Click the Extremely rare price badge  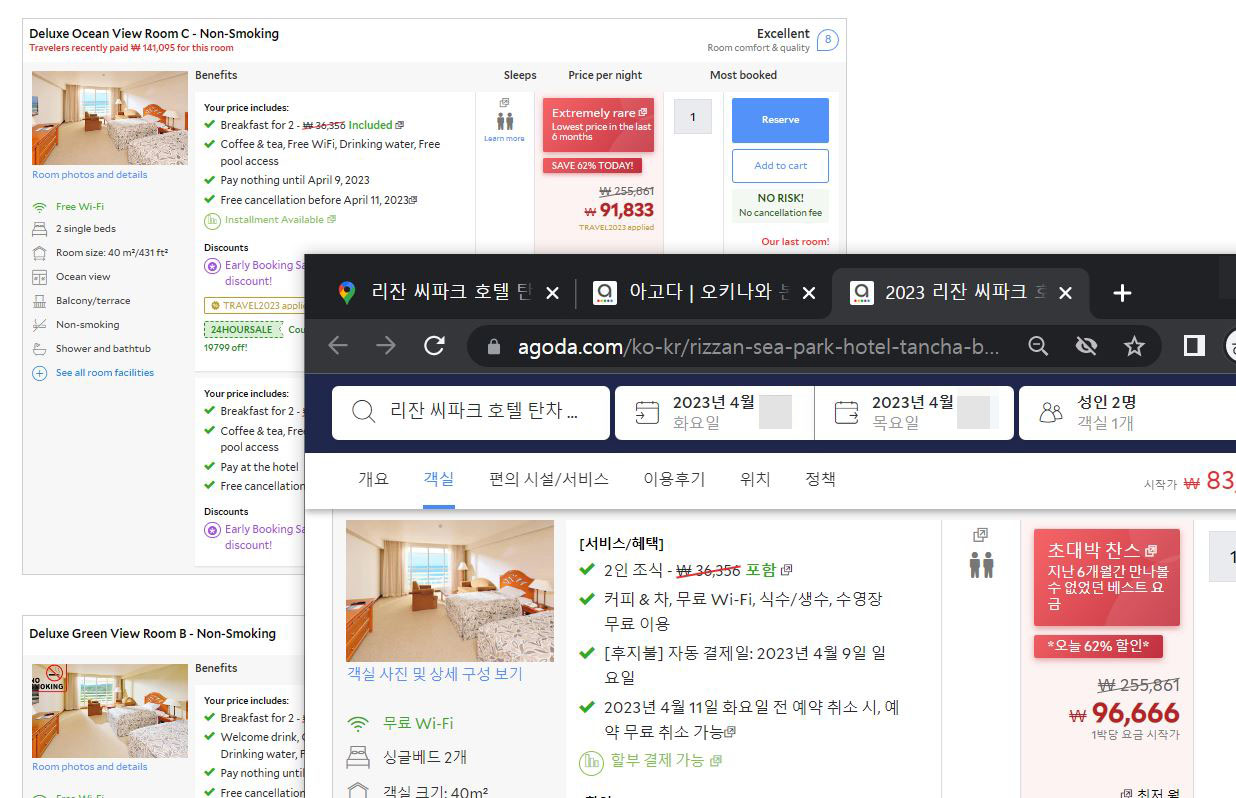coord(598,125)
